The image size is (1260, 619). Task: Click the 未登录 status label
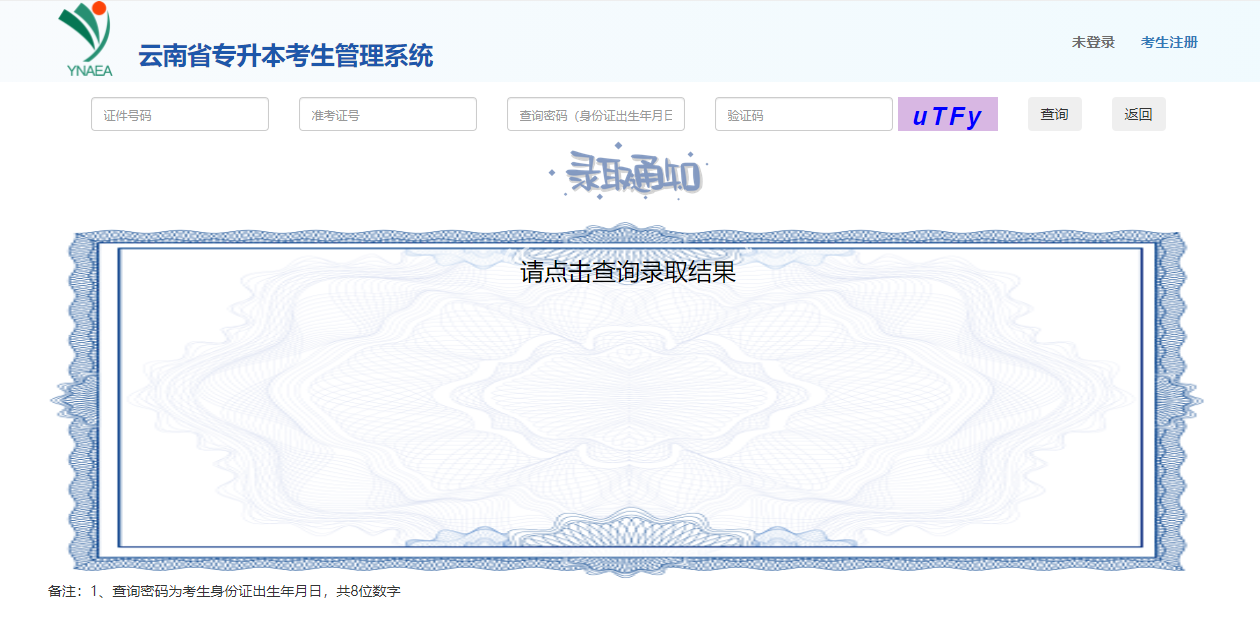pos(1092,41)
